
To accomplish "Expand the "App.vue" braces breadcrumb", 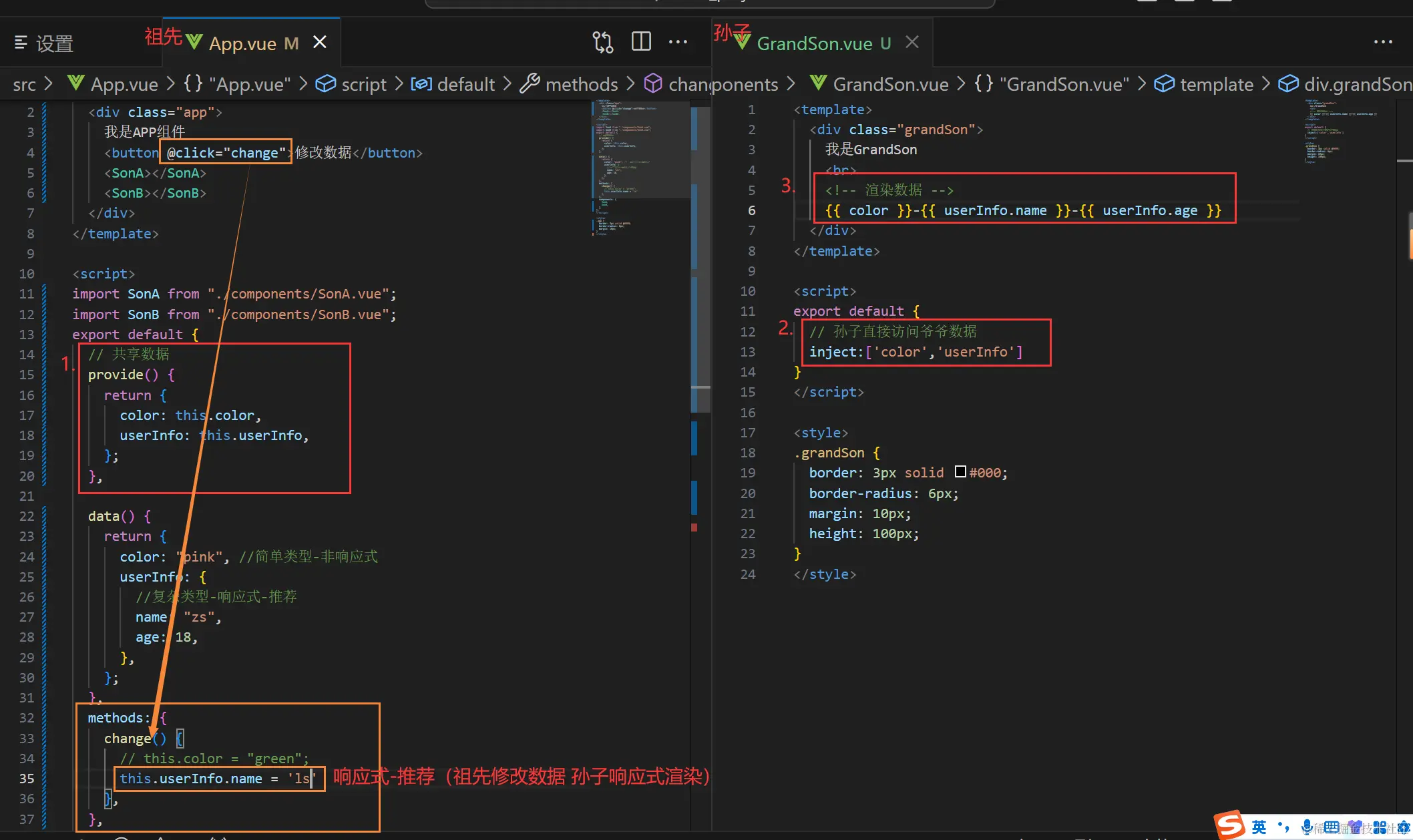I will (x=237, y=84).
